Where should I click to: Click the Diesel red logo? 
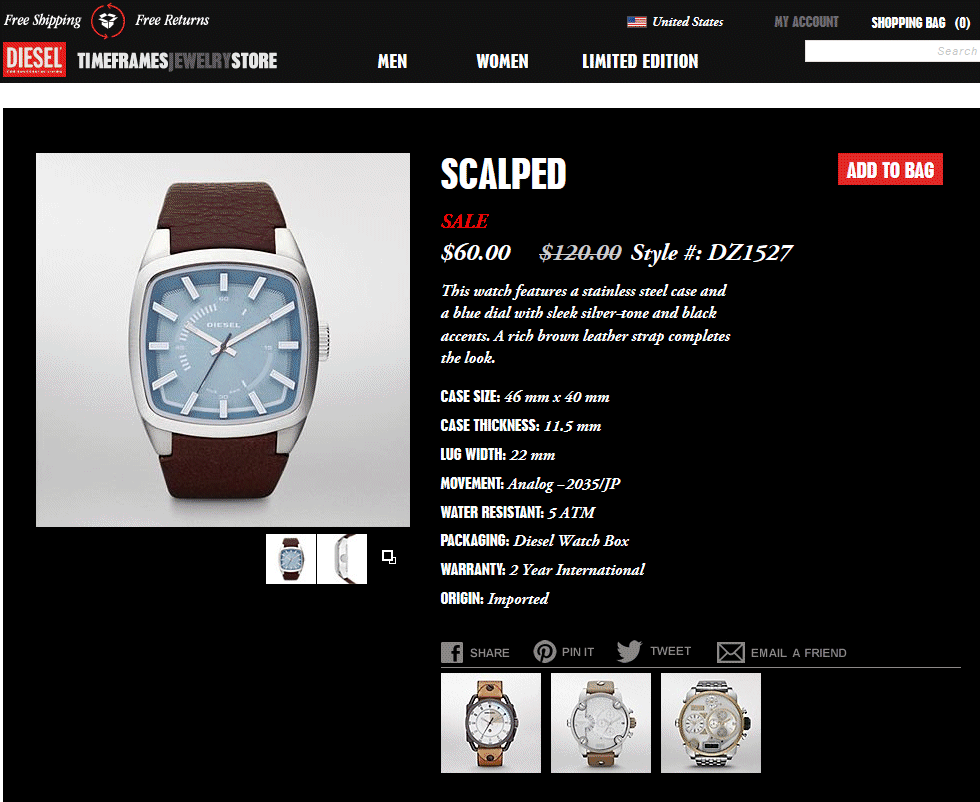point(34,59)
